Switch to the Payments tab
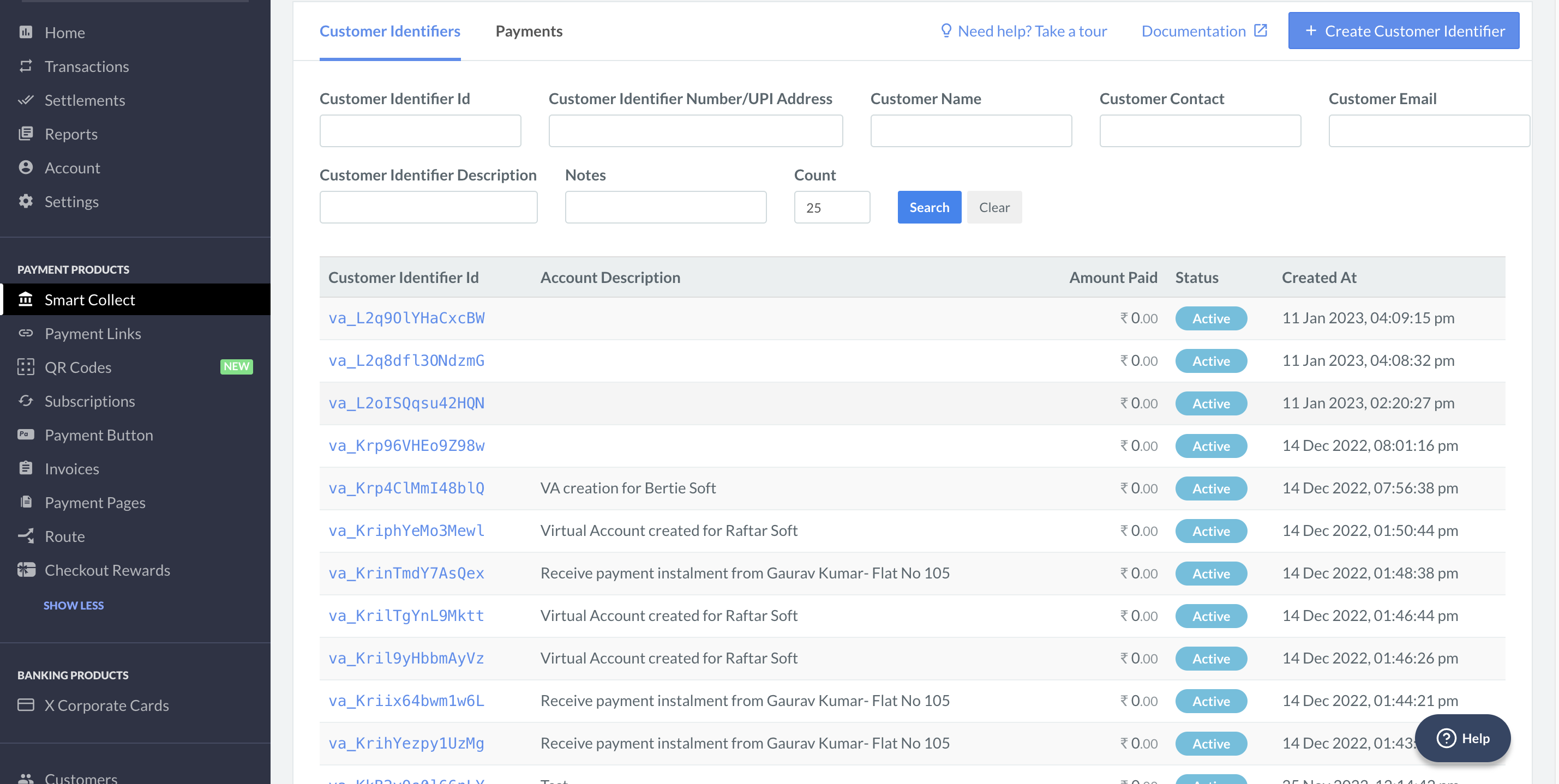This screenshot has width=1559, height=784. coord(529,31)
